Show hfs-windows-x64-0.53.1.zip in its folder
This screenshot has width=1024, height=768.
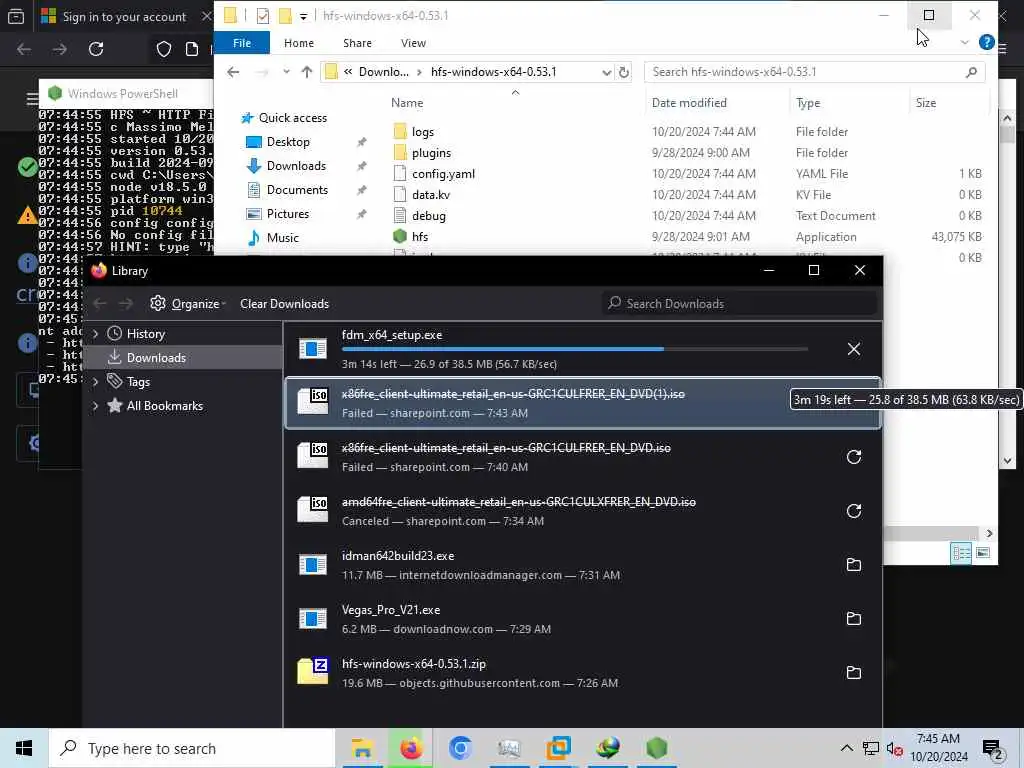point(854,673)
